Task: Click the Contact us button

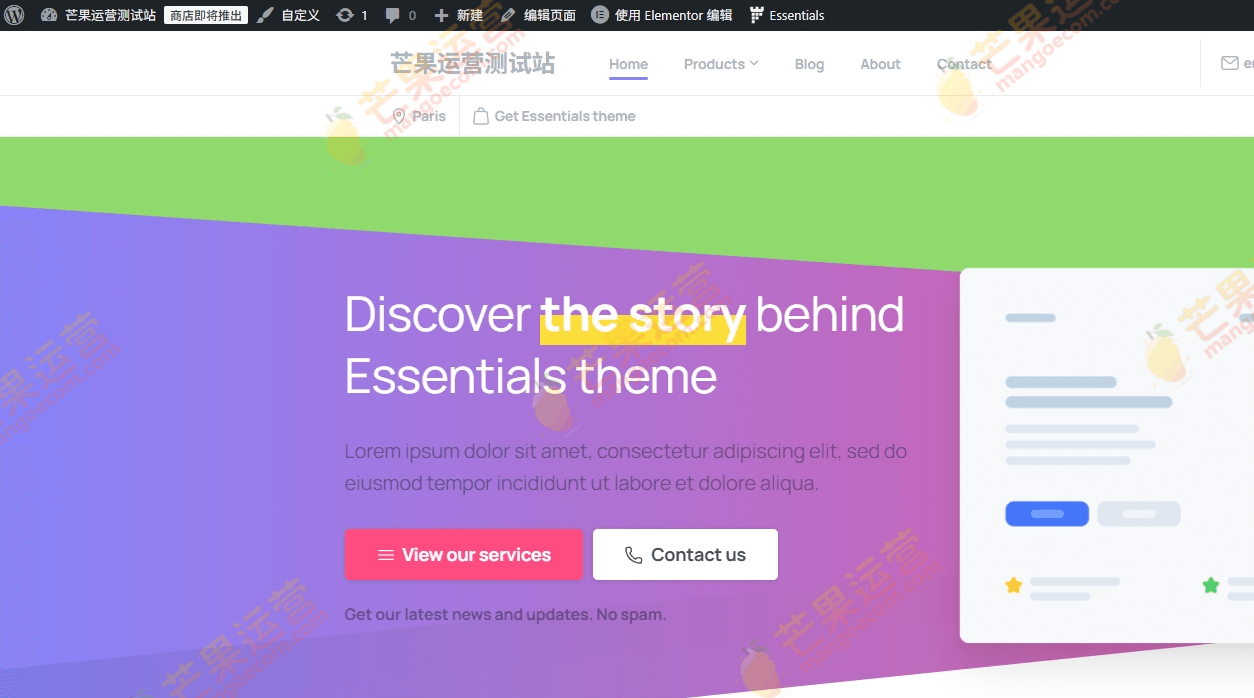Action: pyautogui.click(x=685, y=554)
